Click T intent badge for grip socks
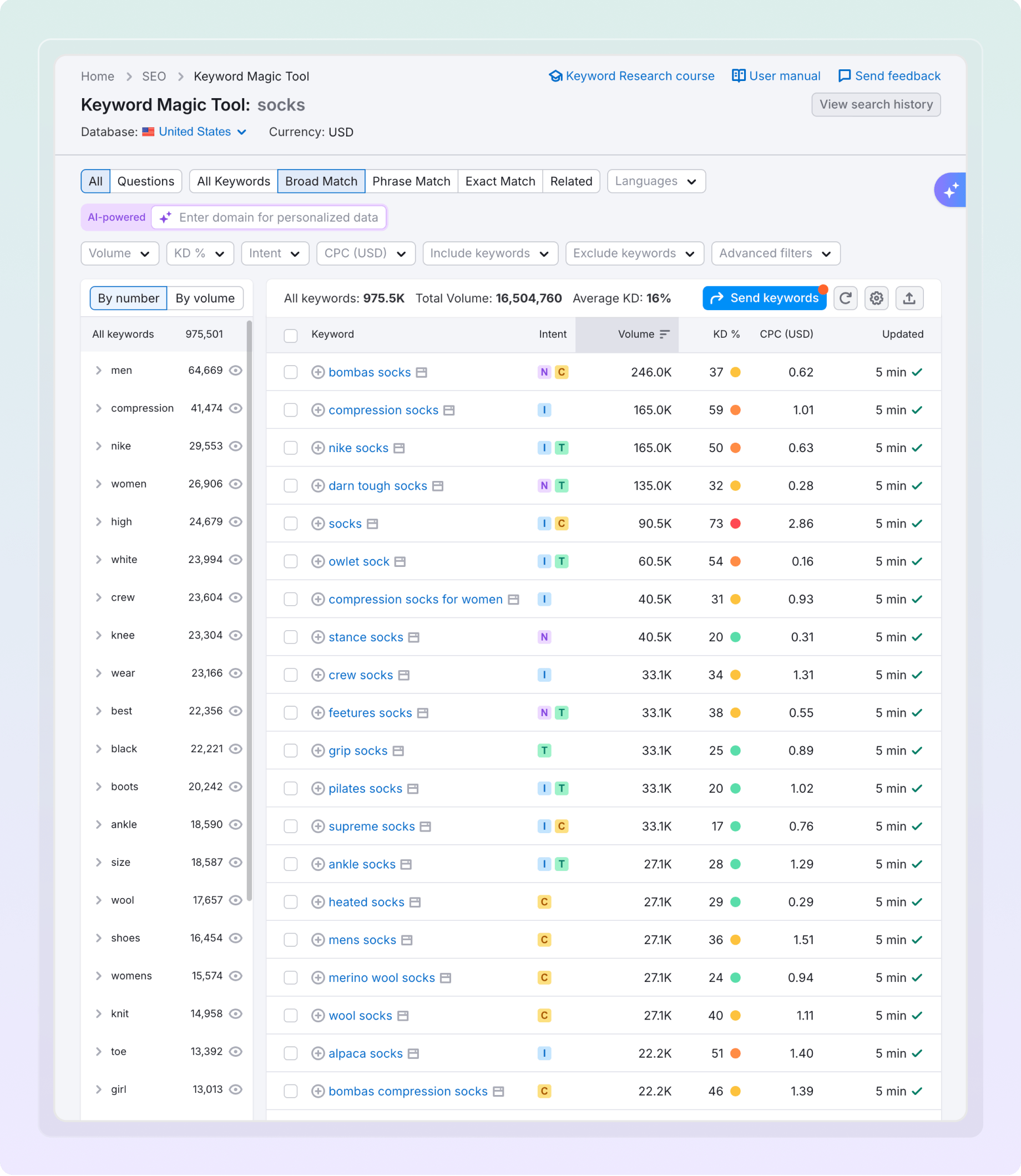The image size is (1021, 1176). (x=544, y=751)
